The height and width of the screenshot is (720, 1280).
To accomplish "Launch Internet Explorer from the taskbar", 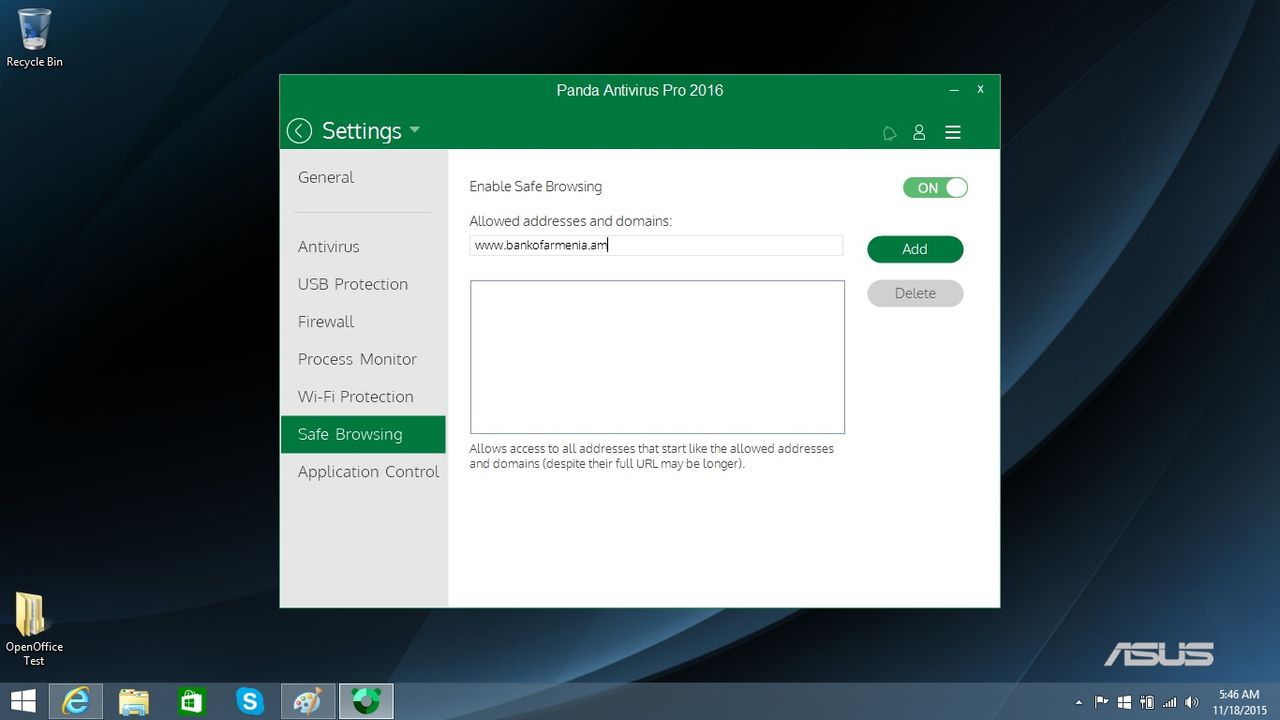I will 75,701.
